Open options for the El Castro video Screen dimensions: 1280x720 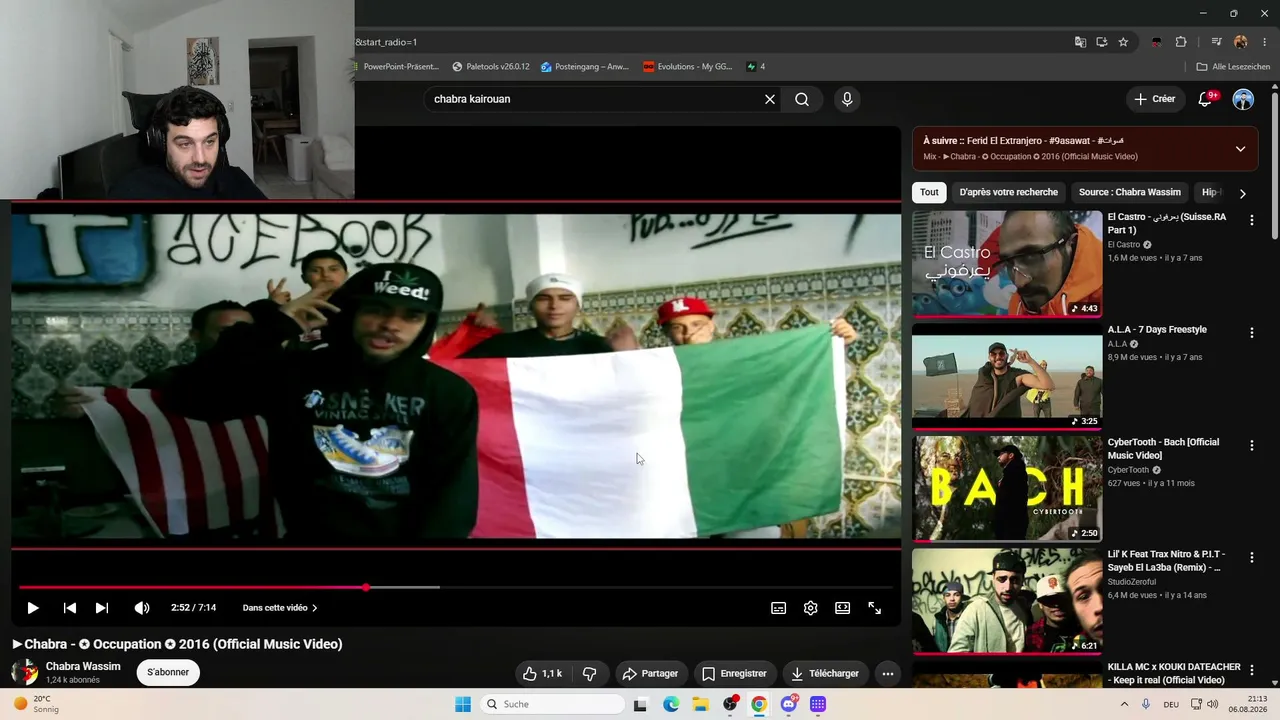[x=1252, y=220]
